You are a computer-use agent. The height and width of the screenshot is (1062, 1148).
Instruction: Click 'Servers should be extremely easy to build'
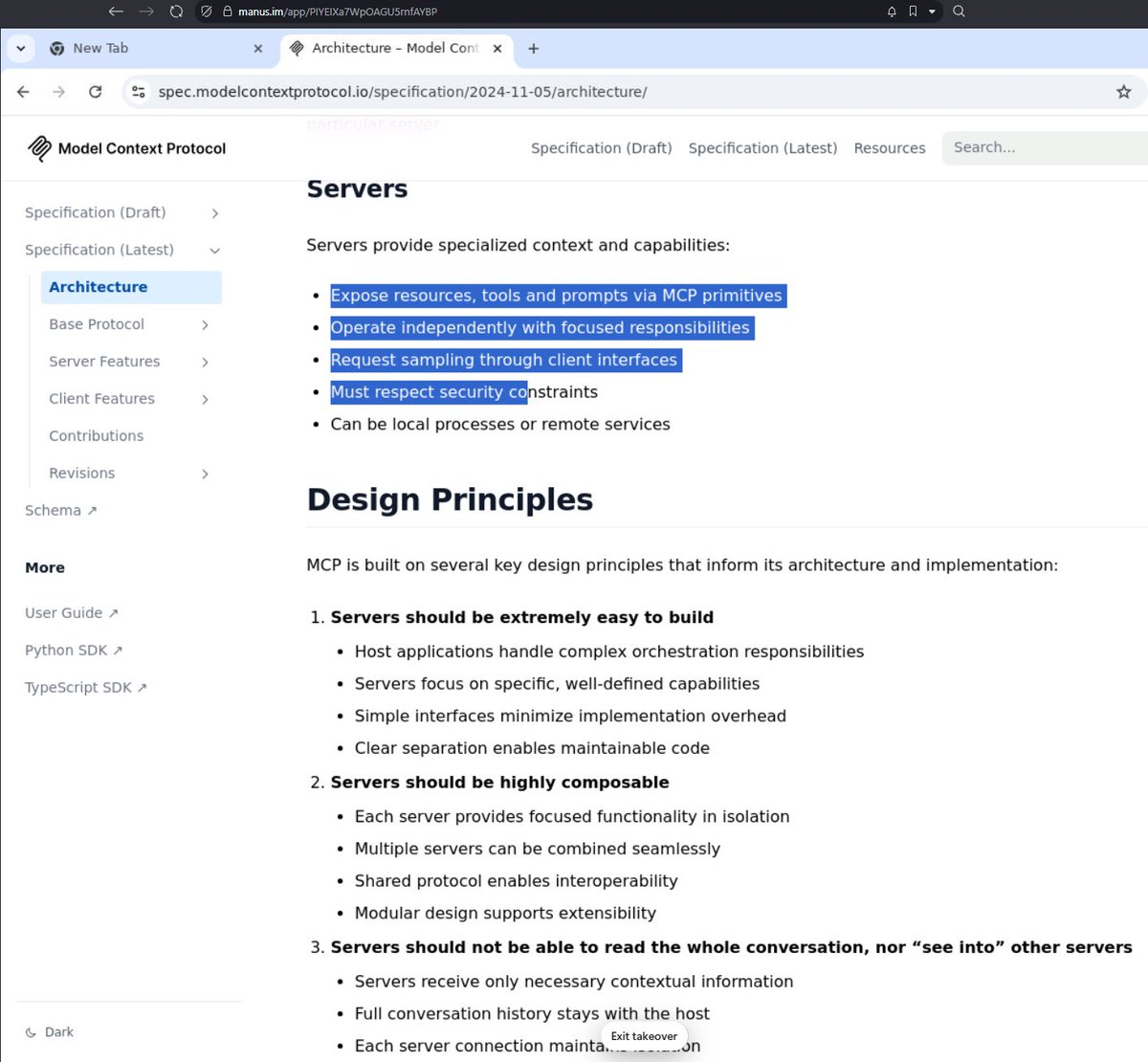[x=522, y=618]
